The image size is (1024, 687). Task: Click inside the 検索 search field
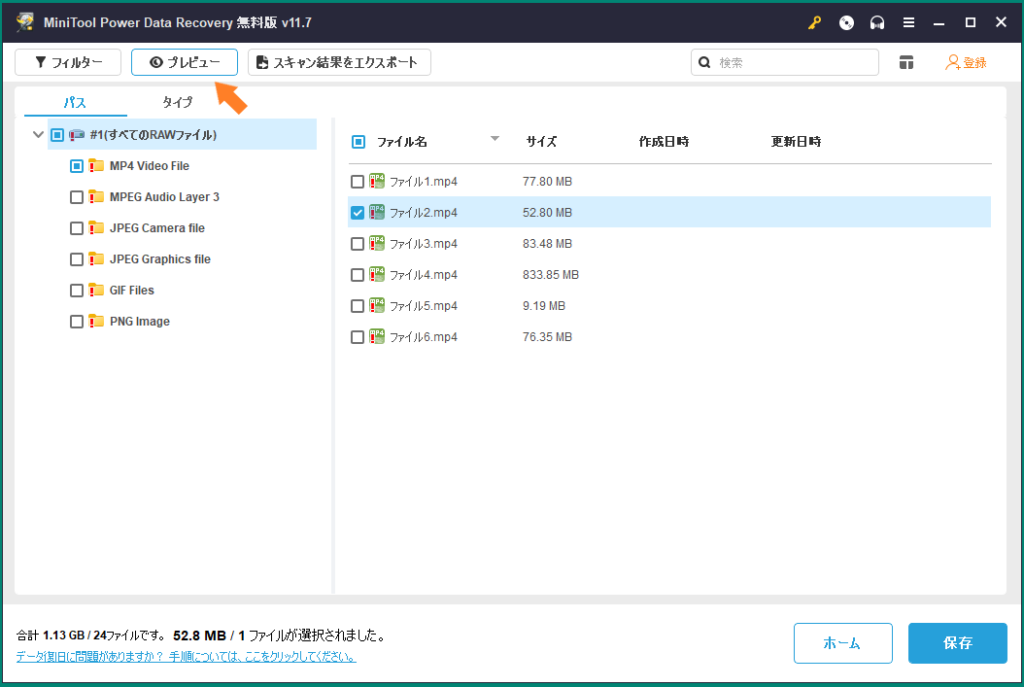(x=790, y=61)
